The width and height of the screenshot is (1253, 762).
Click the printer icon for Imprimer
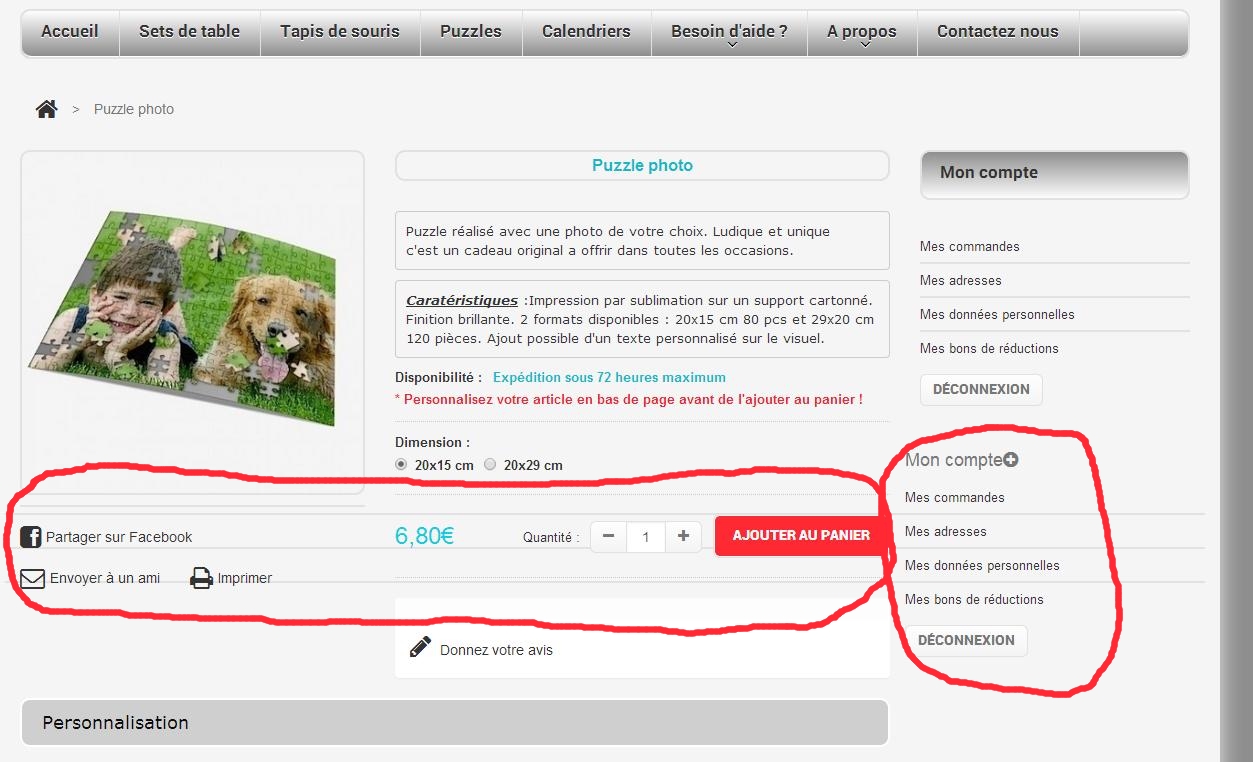pyautogui.click(x=202, y=578)
